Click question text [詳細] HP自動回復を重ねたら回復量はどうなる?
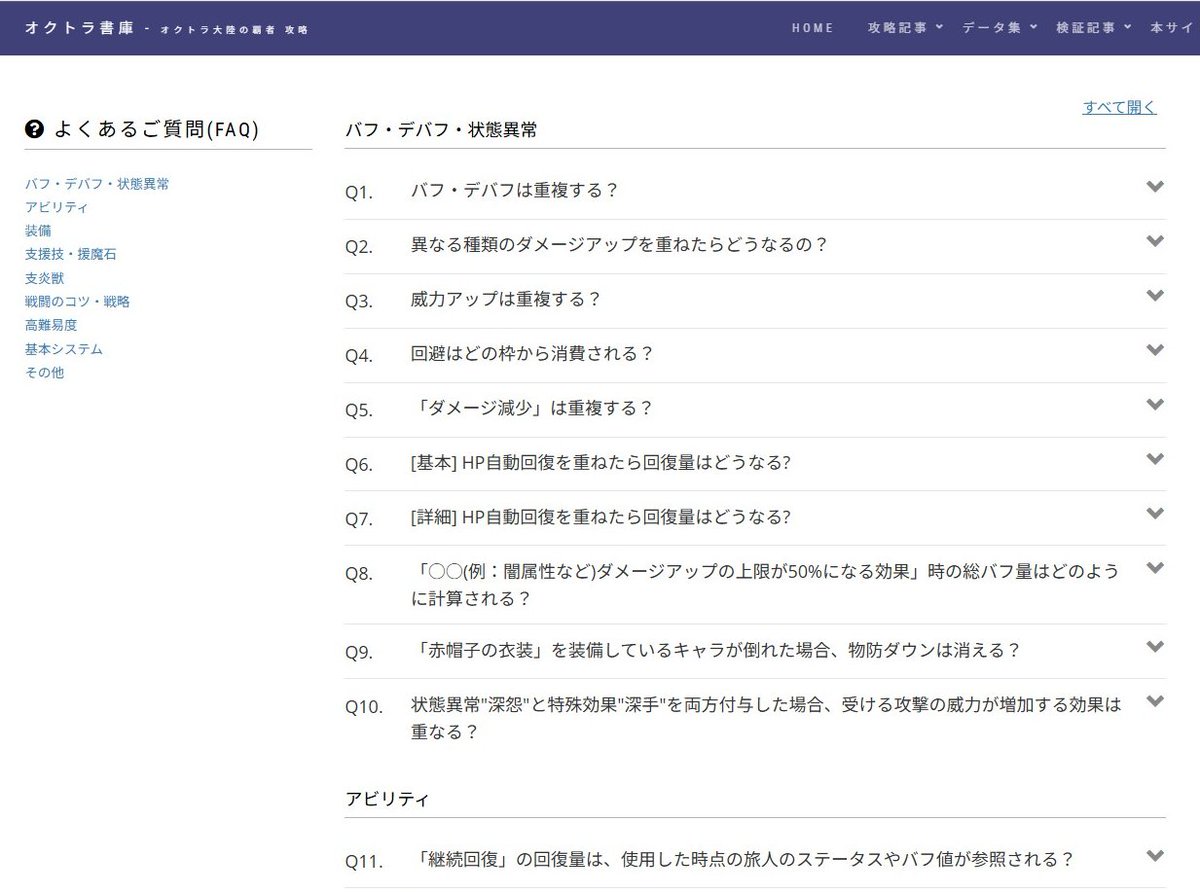1200x892 pixels. [x=601, y=517]
